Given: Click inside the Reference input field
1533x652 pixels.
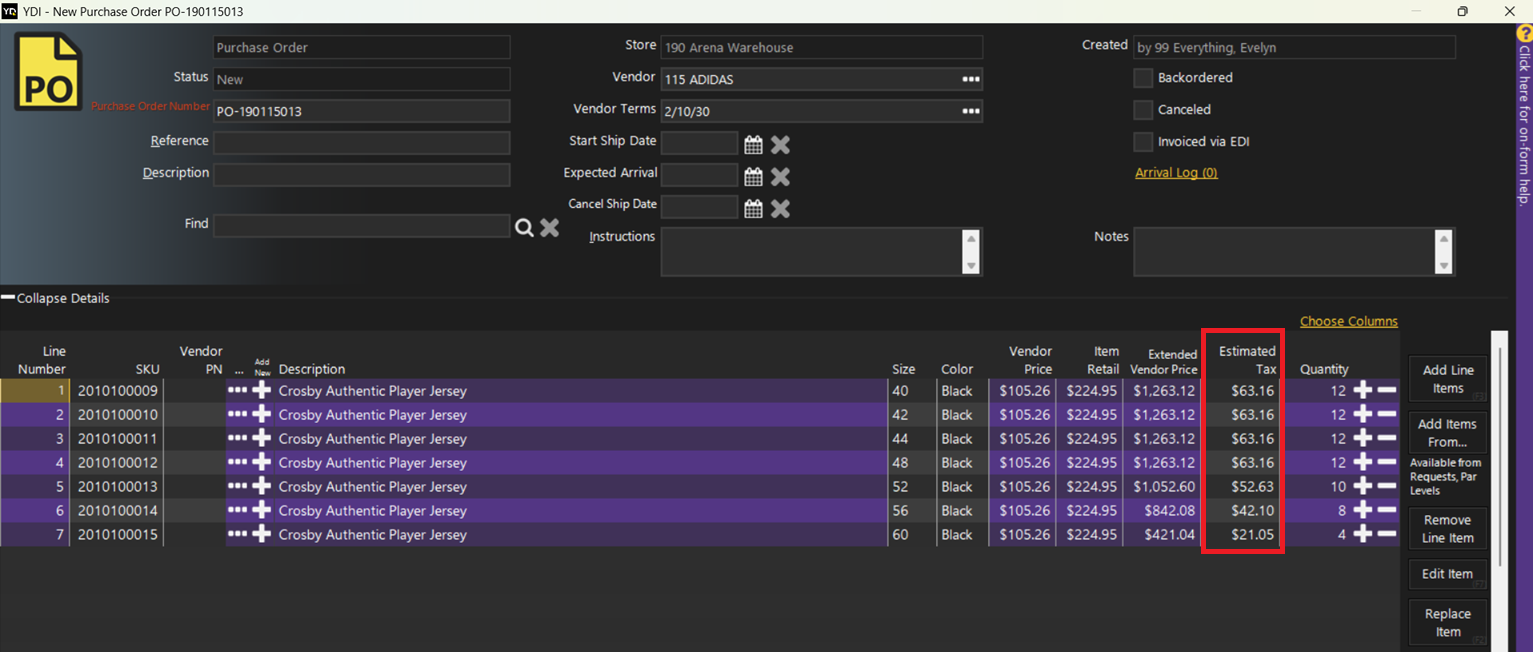Looking at the screenshot, I should 361,143.
